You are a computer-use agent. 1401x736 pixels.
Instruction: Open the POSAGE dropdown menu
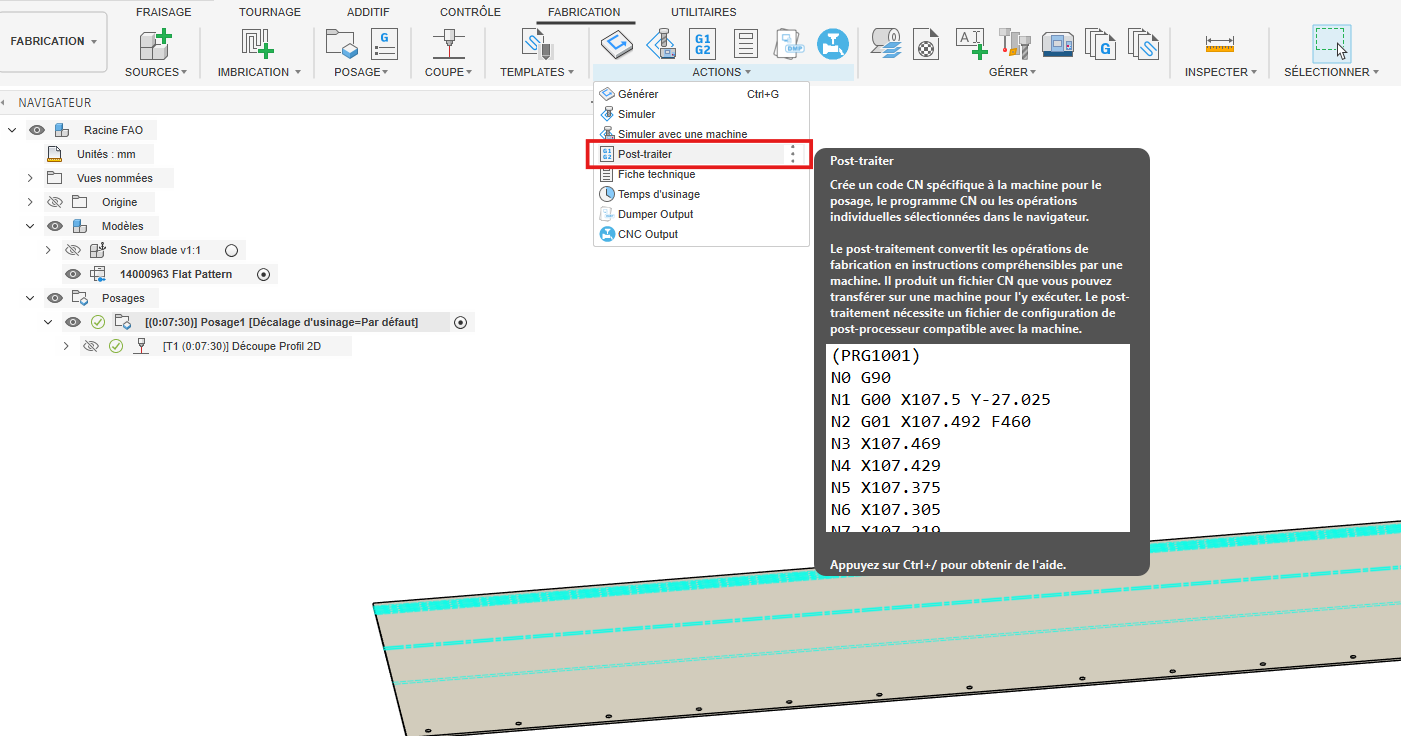361,72
